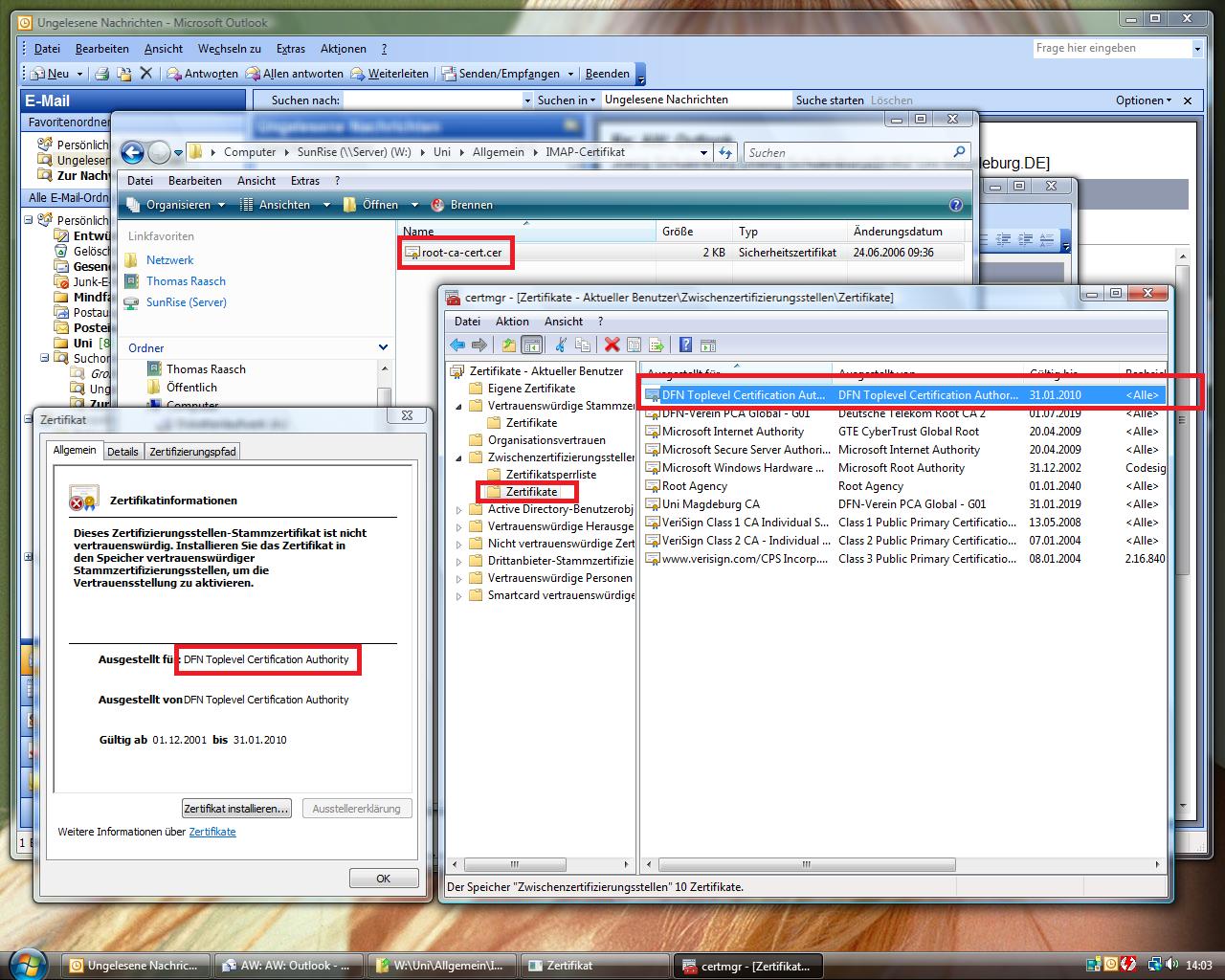
Task: Expand Drittanbieter-Stammzertifizierungsstellen node
Action: (x=458, y=561)
